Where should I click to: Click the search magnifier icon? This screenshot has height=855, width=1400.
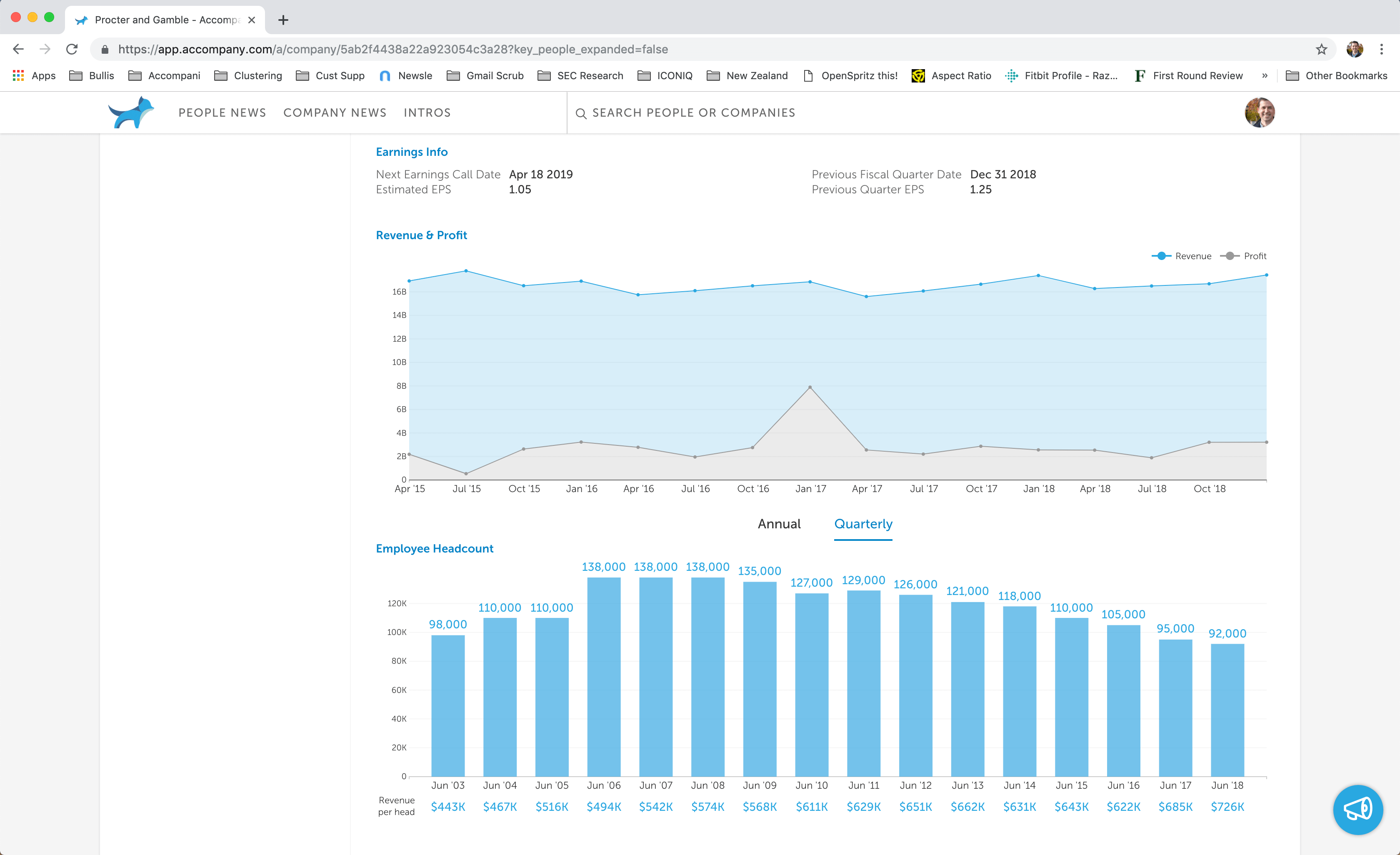pyautogui.click(x=581, y=114)
